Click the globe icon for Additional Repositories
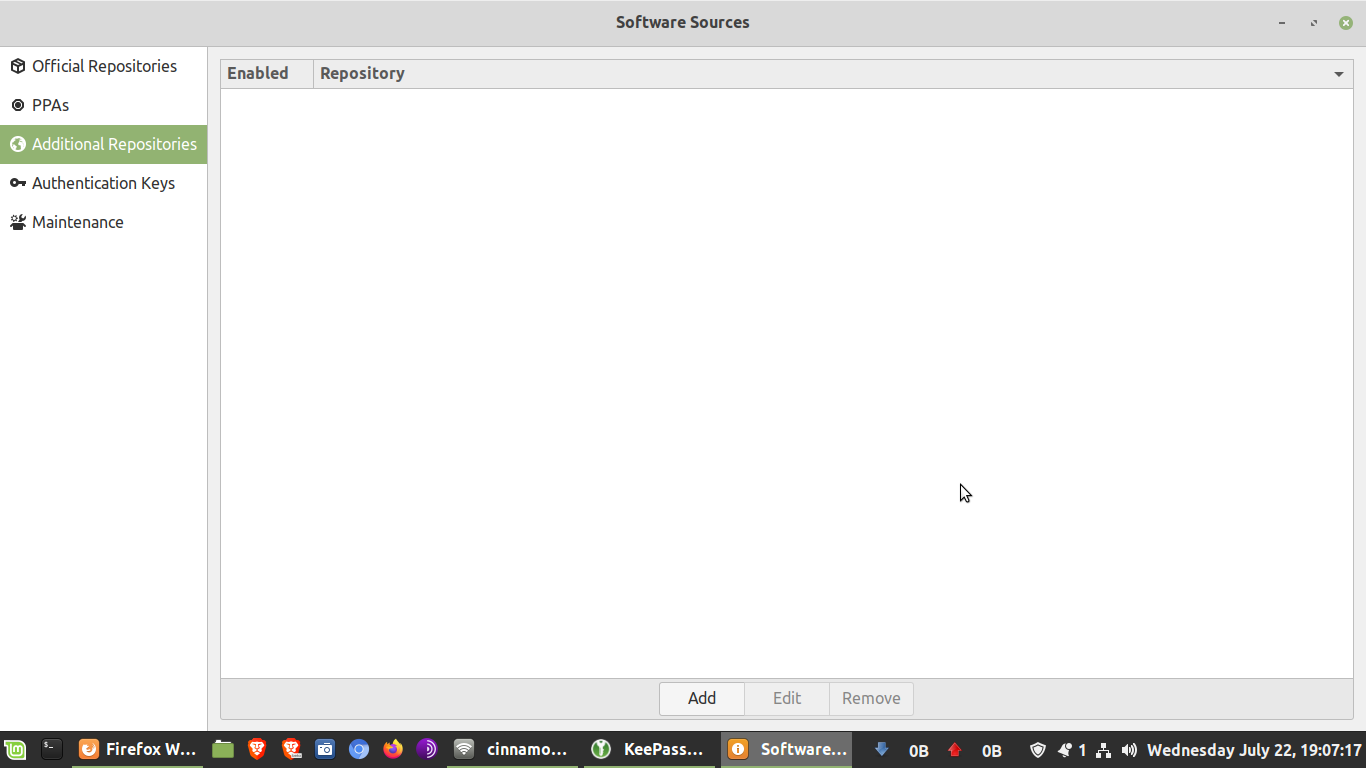The width and height of the screenshot is (1366, 768). click(x=18, y=144)
